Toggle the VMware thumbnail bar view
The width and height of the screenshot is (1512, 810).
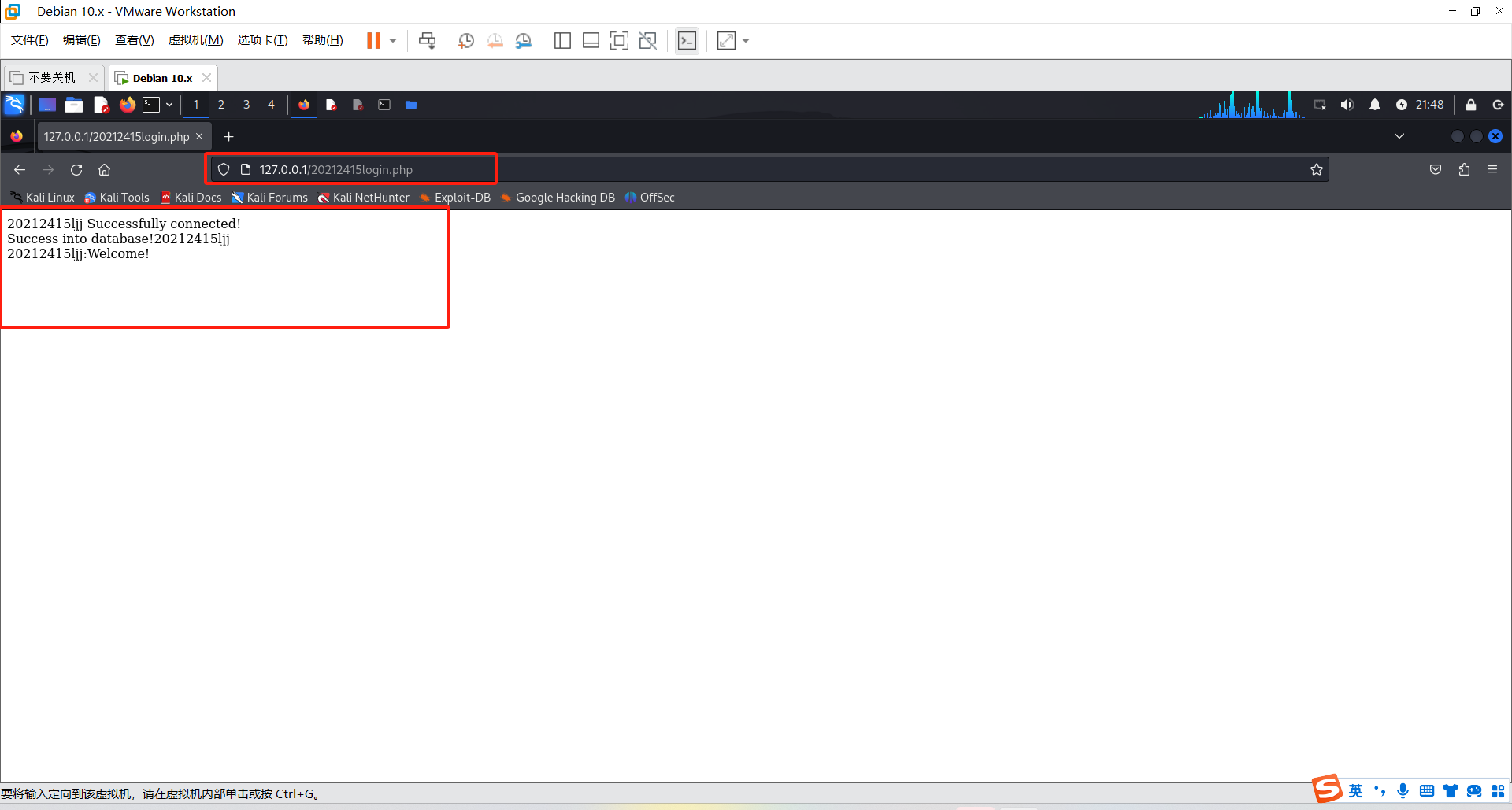(x=591, y=41)
